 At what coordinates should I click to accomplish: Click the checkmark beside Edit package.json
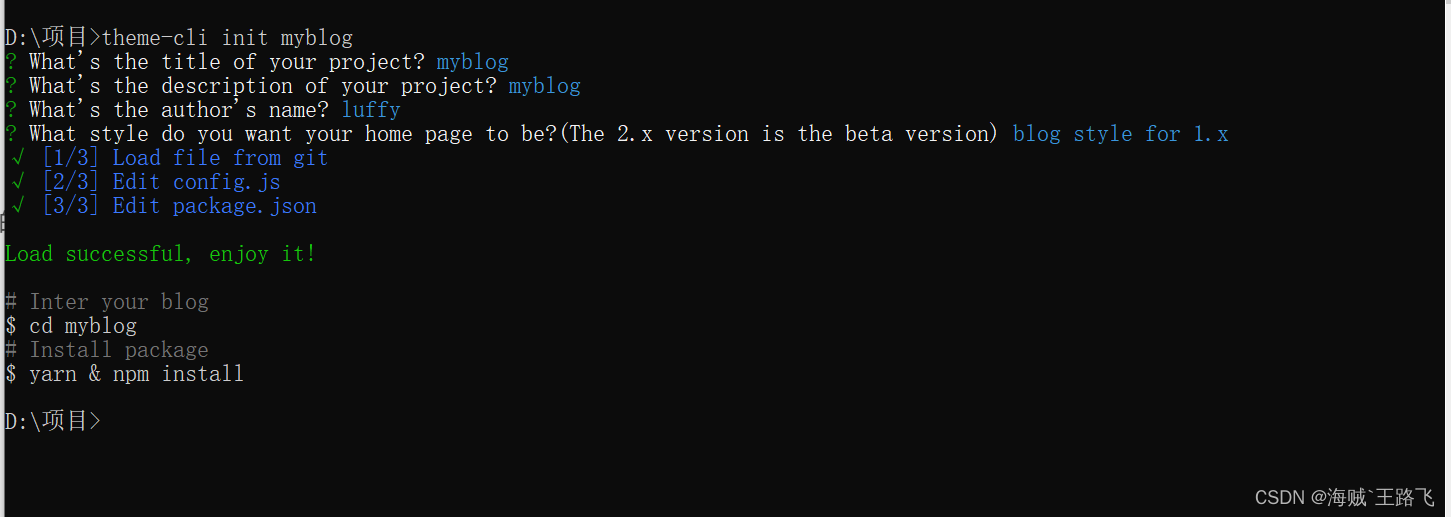coord(18,206)
